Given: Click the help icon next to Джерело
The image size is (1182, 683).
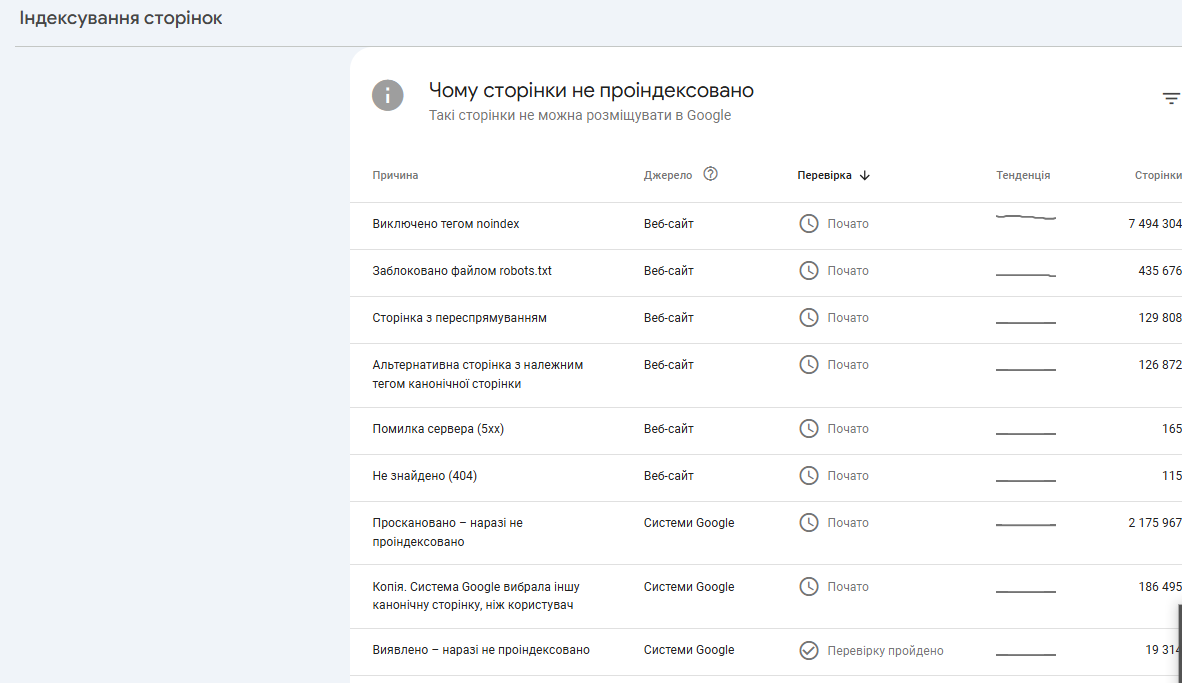Looking at the screenshot, I should [x=711, y=174].
